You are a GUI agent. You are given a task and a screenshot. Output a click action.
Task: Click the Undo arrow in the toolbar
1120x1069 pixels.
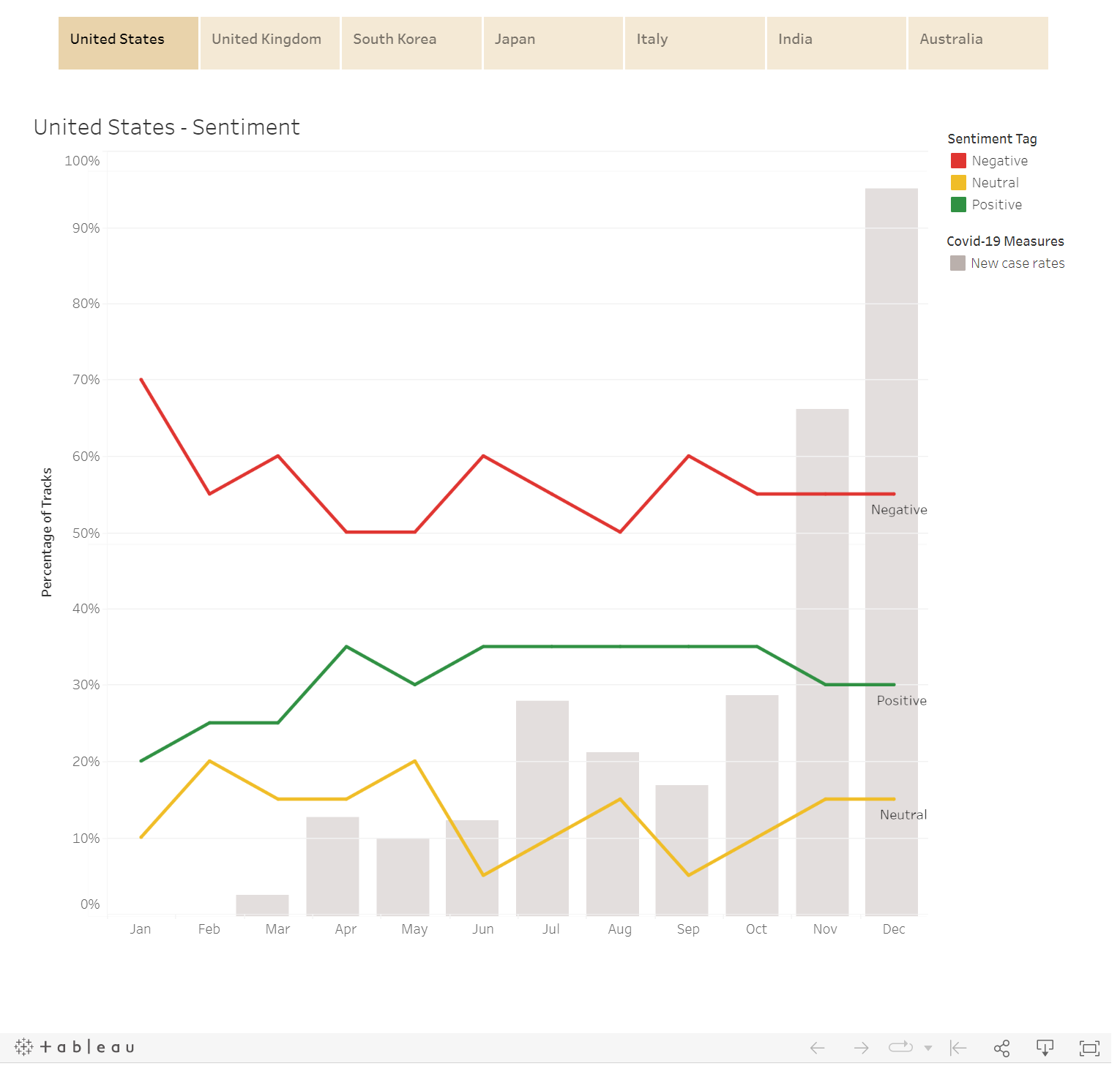818,1048
